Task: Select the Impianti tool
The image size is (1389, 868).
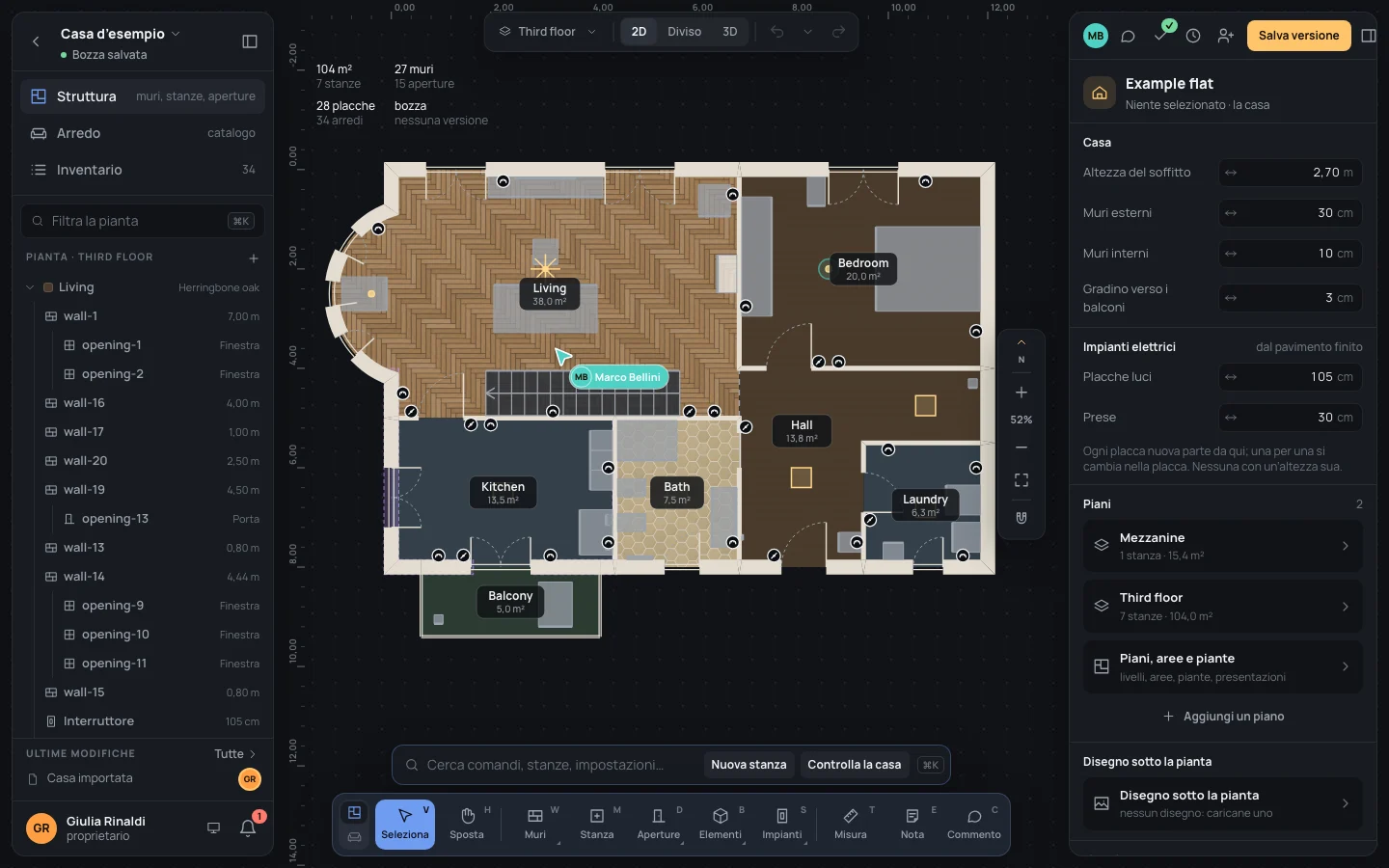Action: pyautogui.click(x=782, y=825)
